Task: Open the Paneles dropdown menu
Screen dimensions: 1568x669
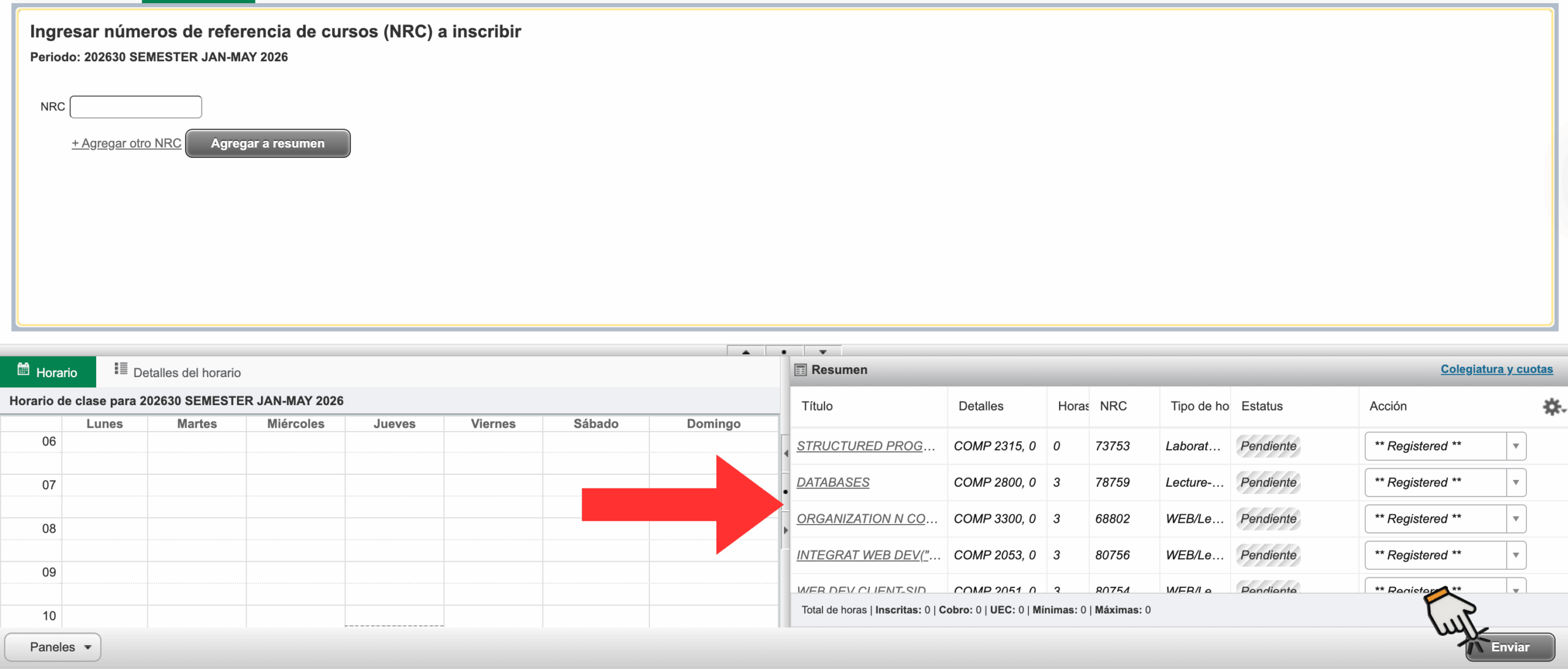Action: 53,647
